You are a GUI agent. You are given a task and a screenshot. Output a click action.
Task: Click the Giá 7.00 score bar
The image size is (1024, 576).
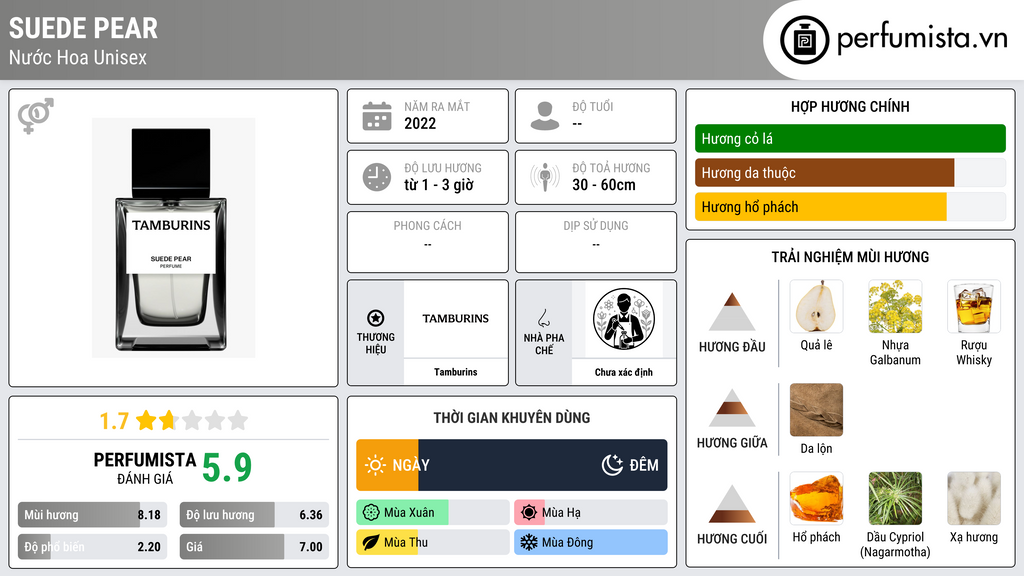pos(254,547)
